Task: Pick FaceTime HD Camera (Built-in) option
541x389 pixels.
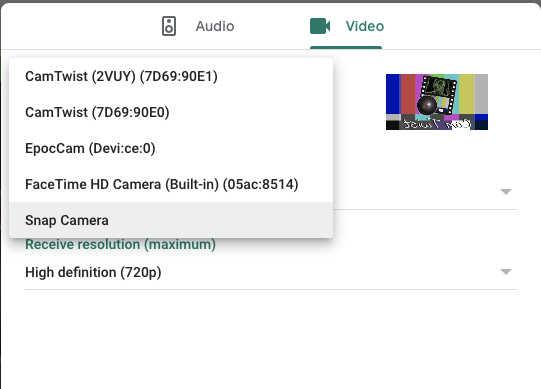Action: coord(171,184)
